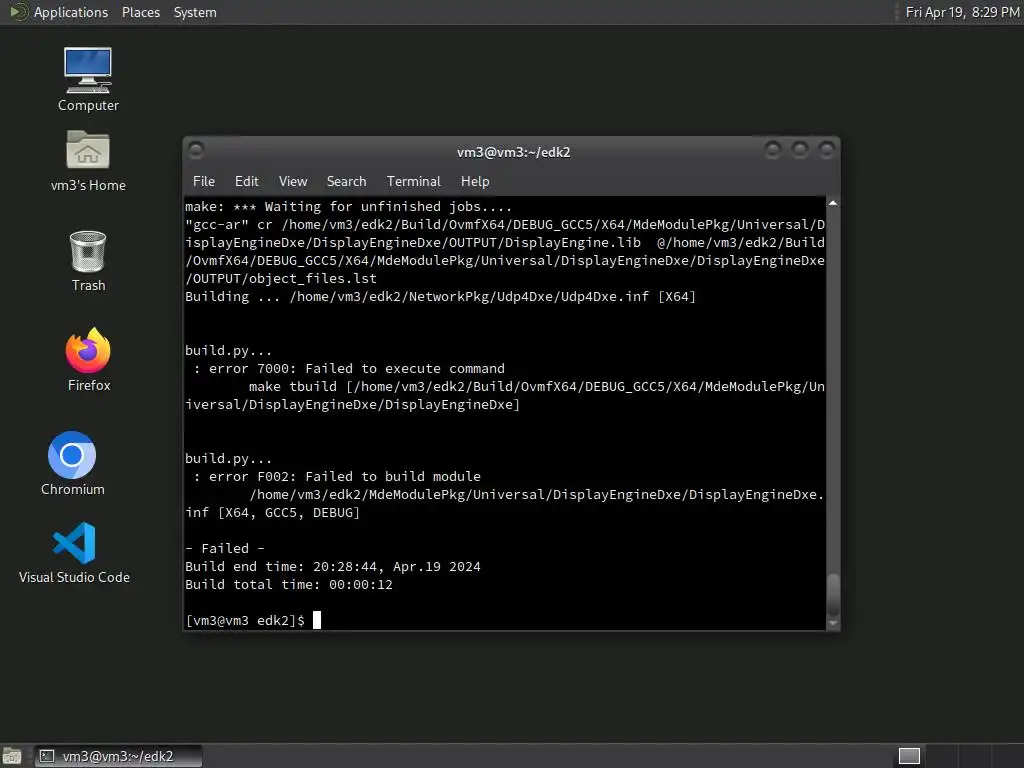
Task: Click the terminal title vm3@vm3:~/edk2
Action: [x=513, y=152]
